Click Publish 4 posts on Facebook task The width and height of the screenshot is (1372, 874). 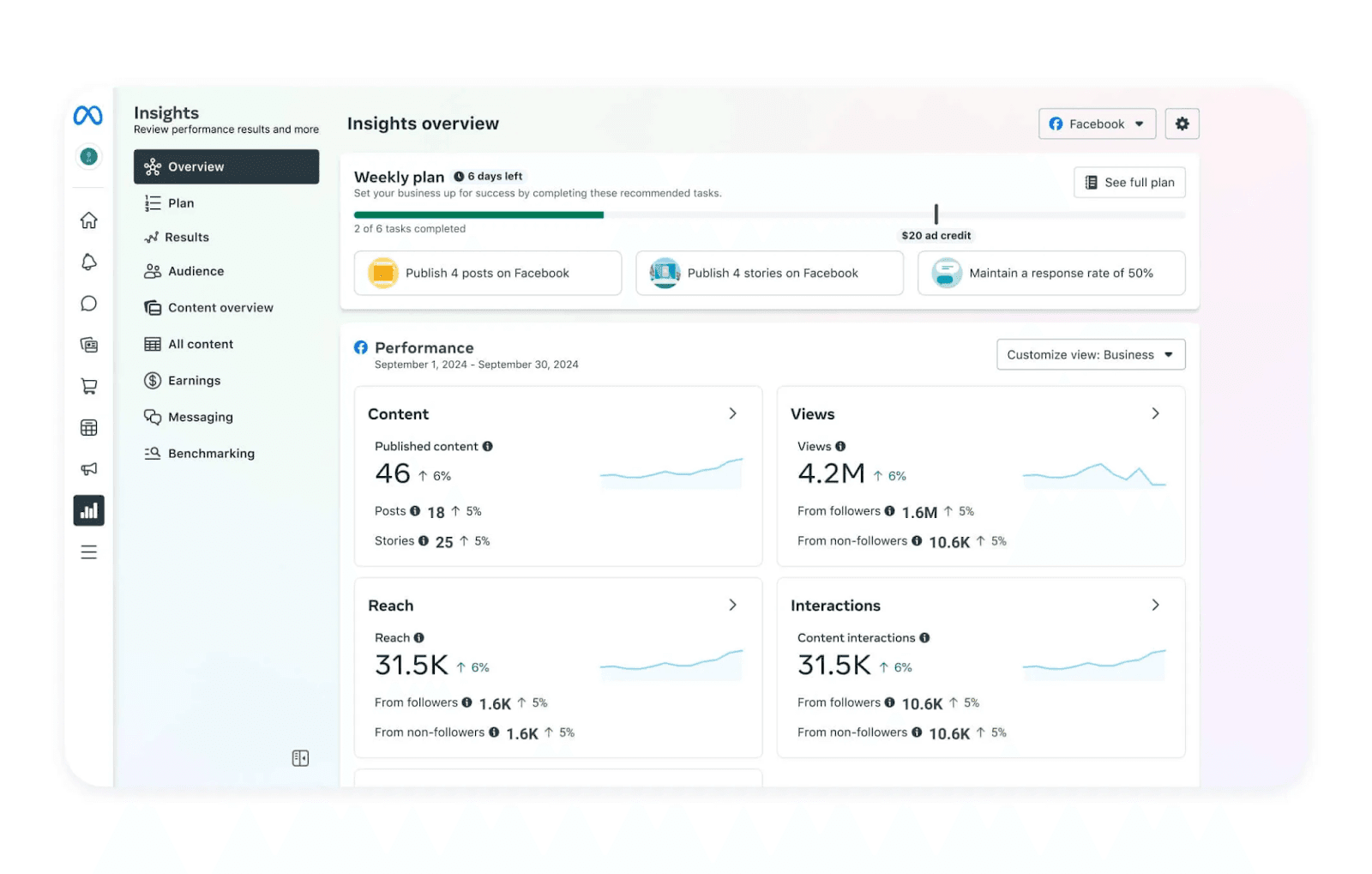(x=487, y=273)
